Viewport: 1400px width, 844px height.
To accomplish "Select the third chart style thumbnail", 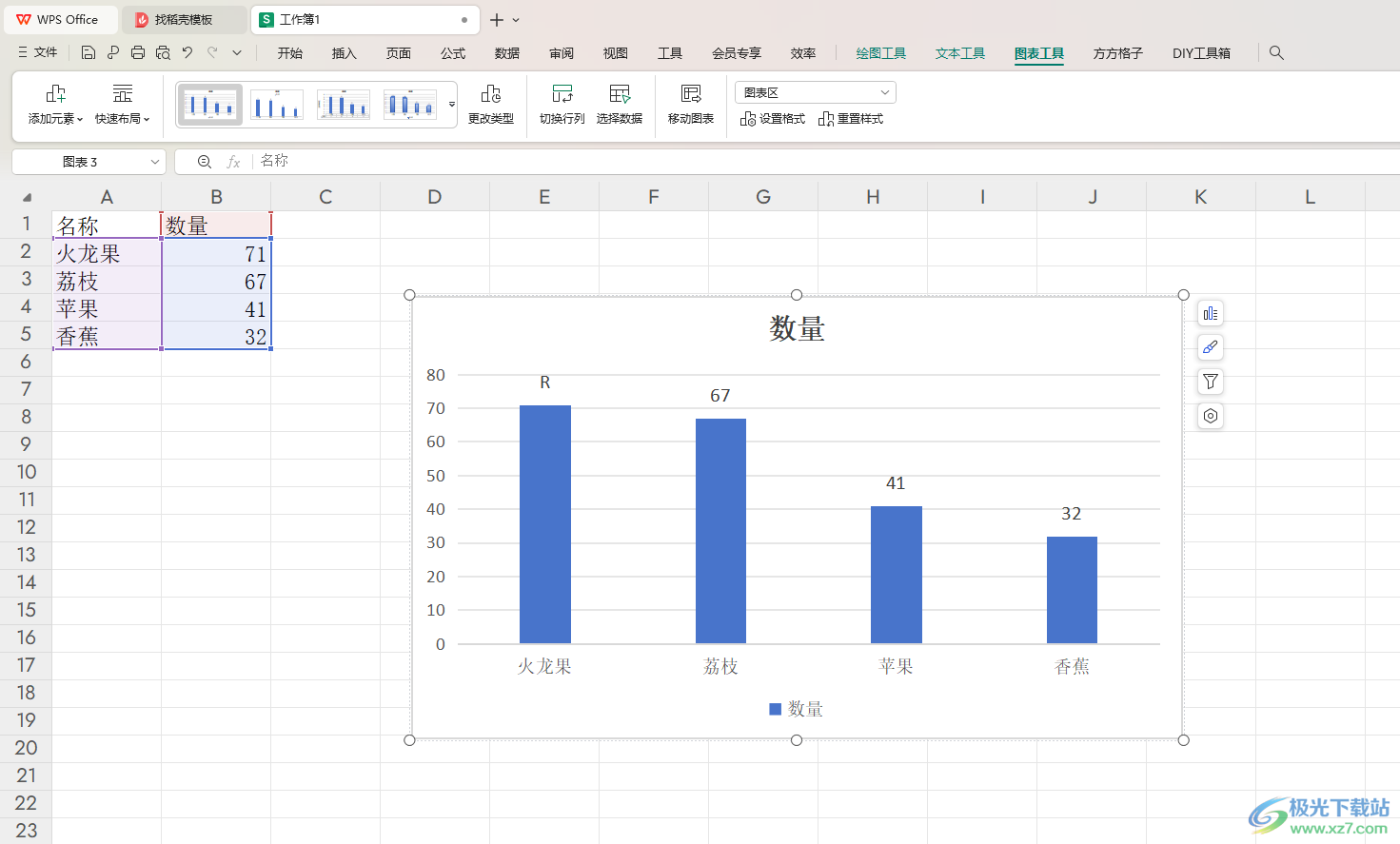I will point(344,105).
